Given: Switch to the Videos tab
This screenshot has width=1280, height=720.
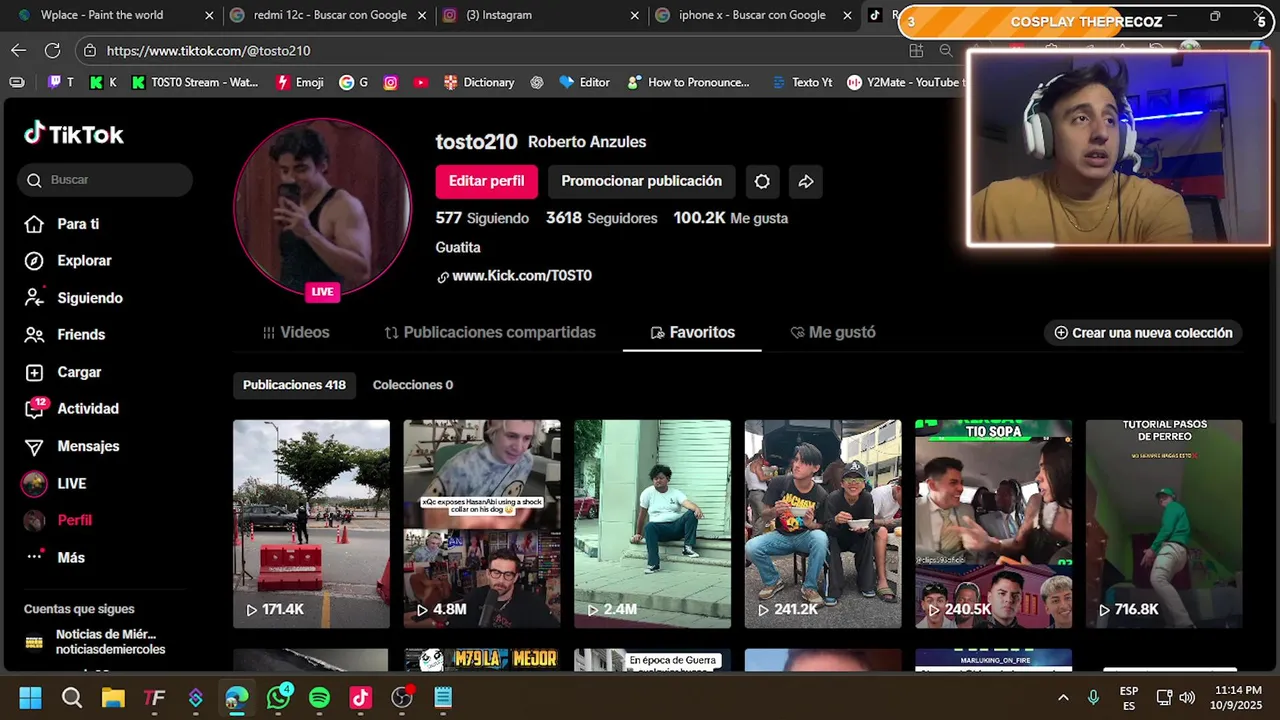Looking at the screenshot, I should [x=296, y=333].
